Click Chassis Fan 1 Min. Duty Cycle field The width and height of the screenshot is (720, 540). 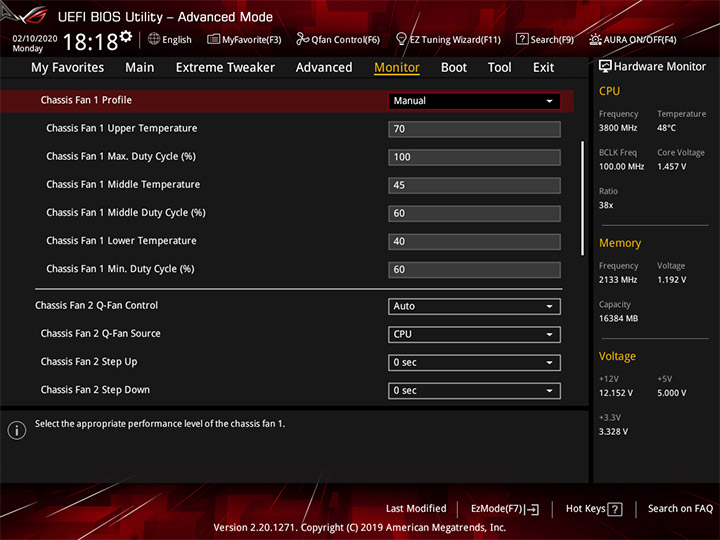point(474,270)
